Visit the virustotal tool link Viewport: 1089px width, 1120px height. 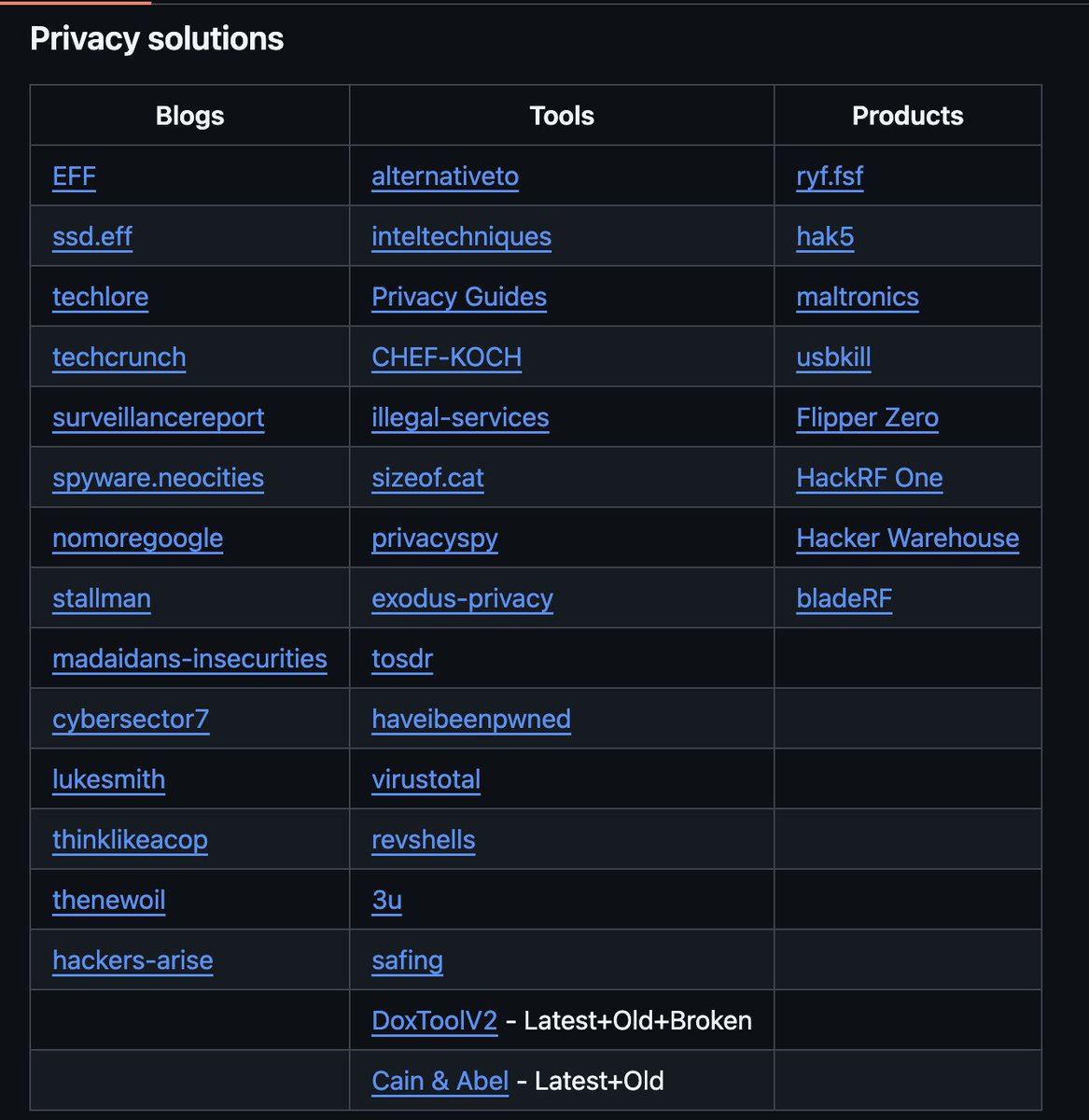[x=426, y=779]
